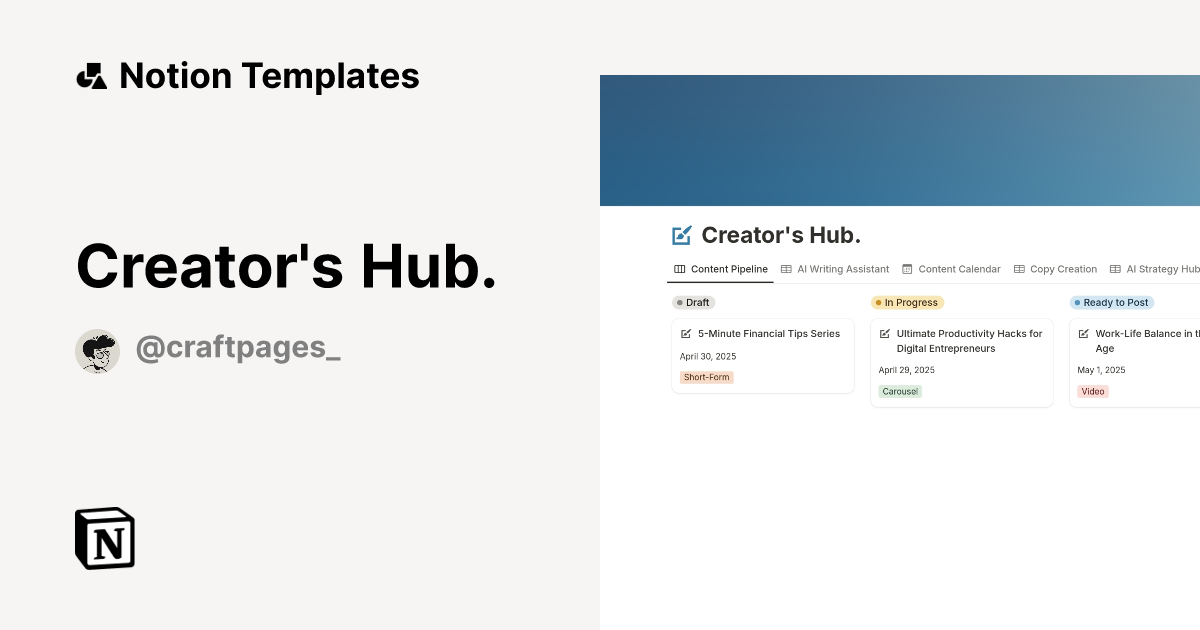
Task: Click the page icon on Ultimate Productivity Hacks card
Action: 884,333
